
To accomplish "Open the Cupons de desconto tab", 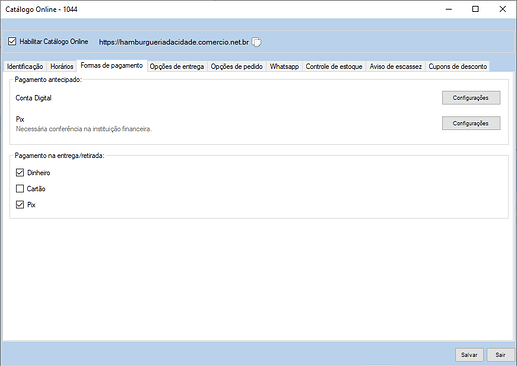I will pyautogui.click(x=458, y=66).
